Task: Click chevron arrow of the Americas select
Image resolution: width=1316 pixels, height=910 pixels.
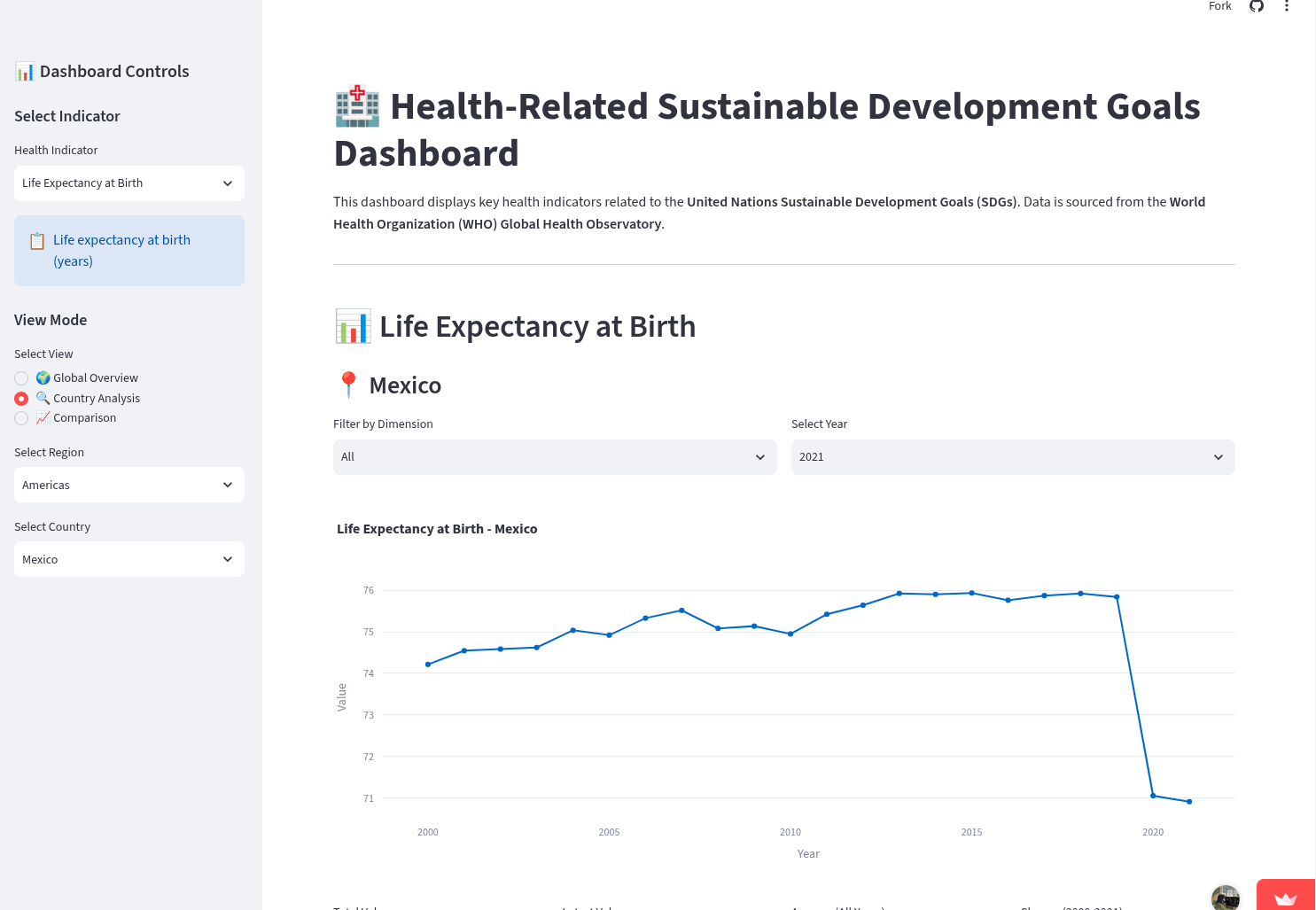Action: [x=228, y=485]
